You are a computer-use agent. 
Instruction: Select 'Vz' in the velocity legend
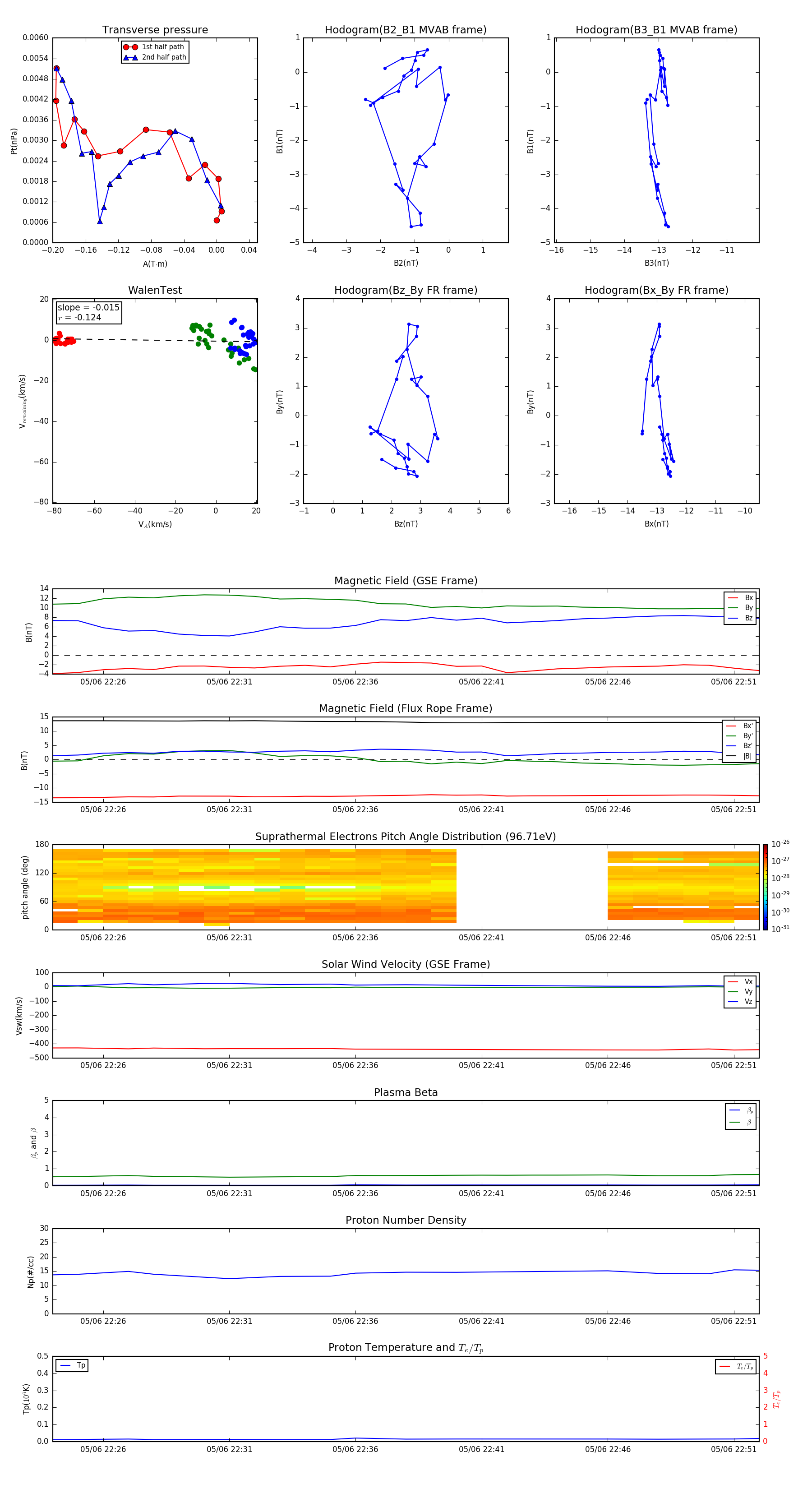coord(740,1002)
